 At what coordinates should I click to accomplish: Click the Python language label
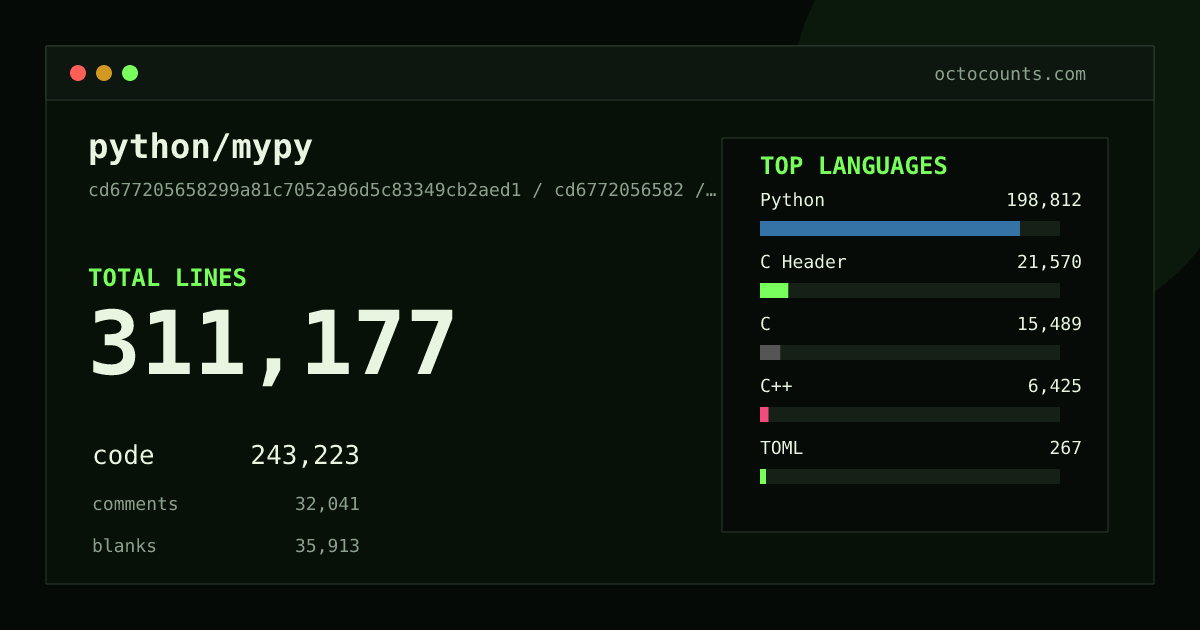pyautogui.click(x=792, y=200)
